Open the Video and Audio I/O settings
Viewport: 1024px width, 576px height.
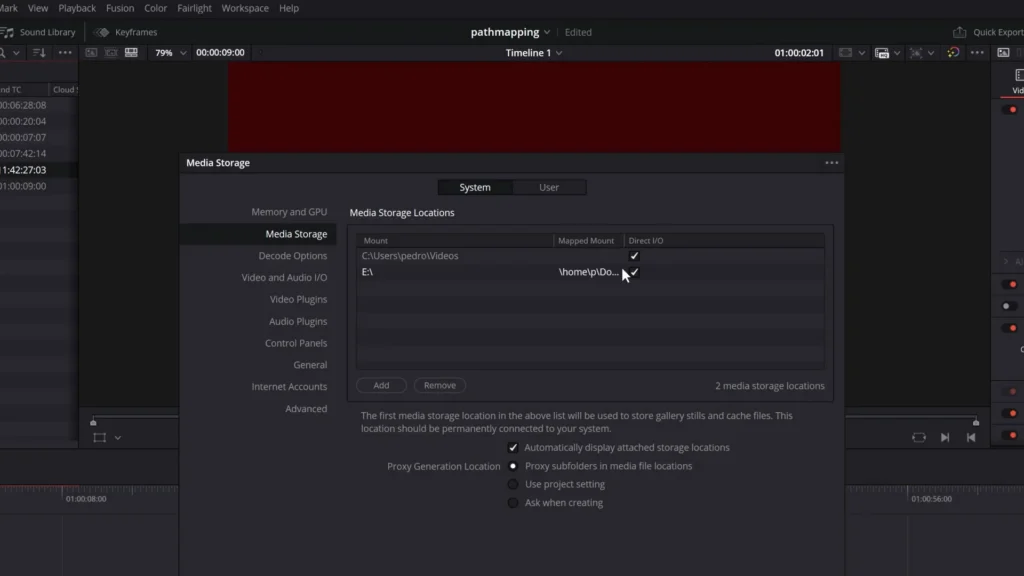(284, 278)
